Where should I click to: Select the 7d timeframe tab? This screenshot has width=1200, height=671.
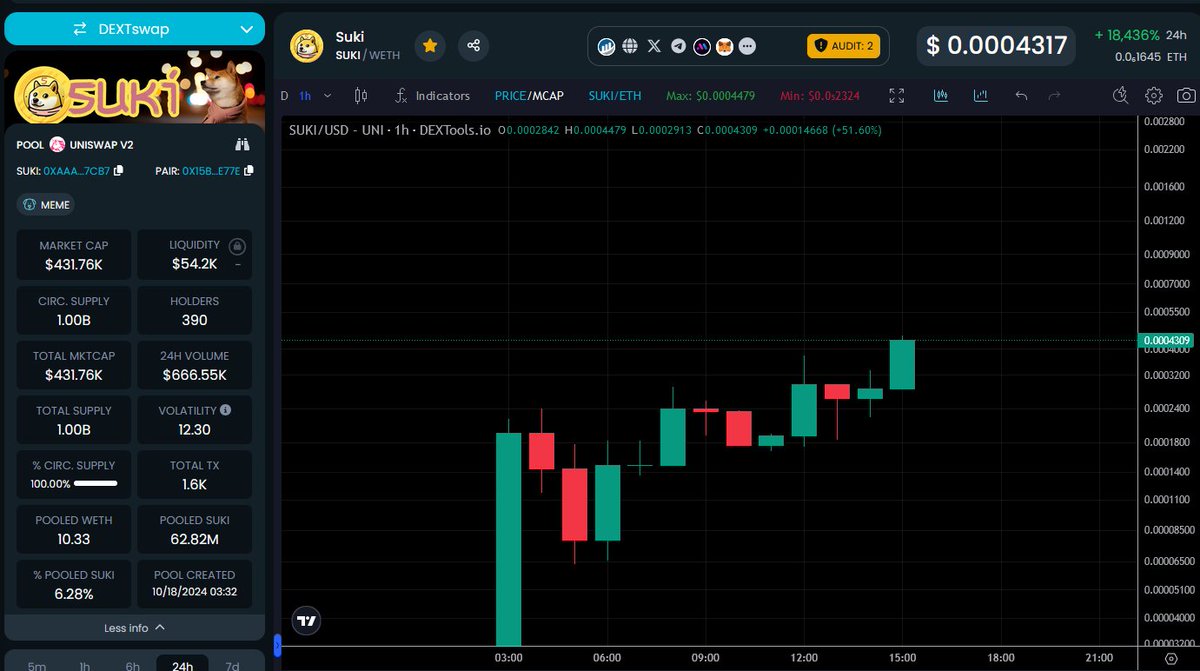[x=232, y=664]
